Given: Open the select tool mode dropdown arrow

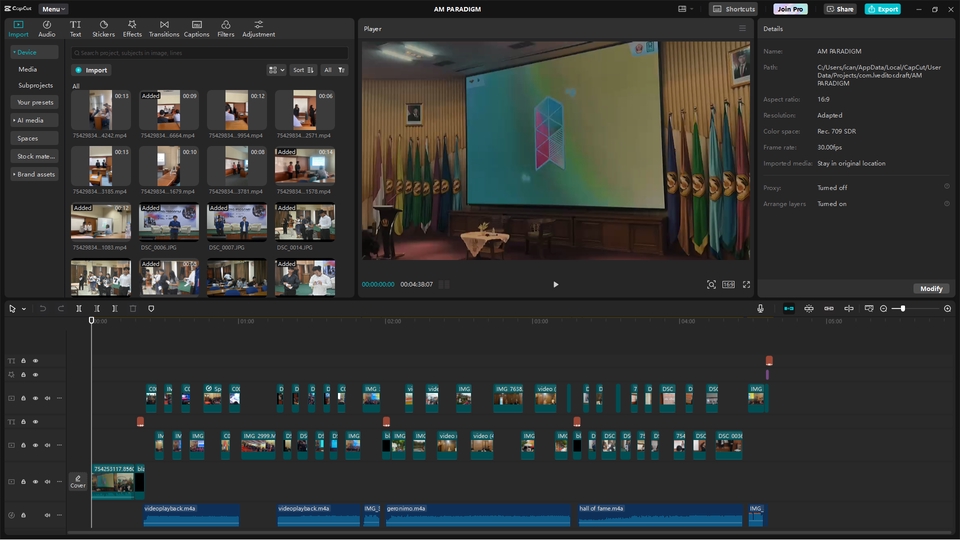Looking at the screenshot, I should 24,309.
